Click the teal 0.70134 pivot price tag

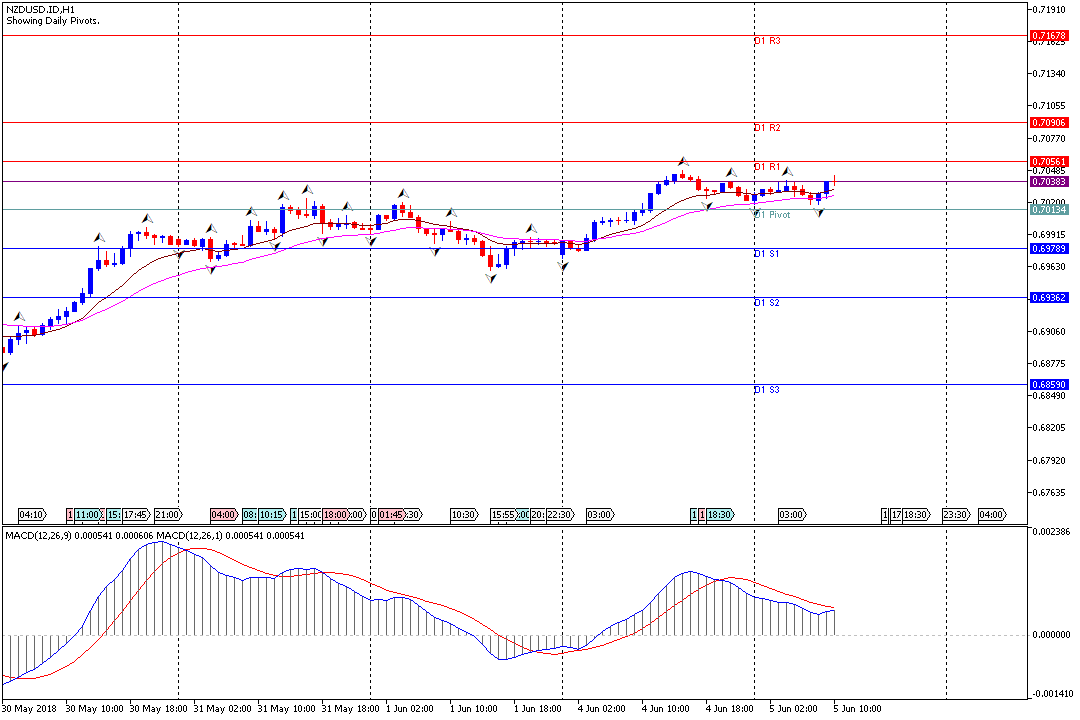[x=1049, y=209]
